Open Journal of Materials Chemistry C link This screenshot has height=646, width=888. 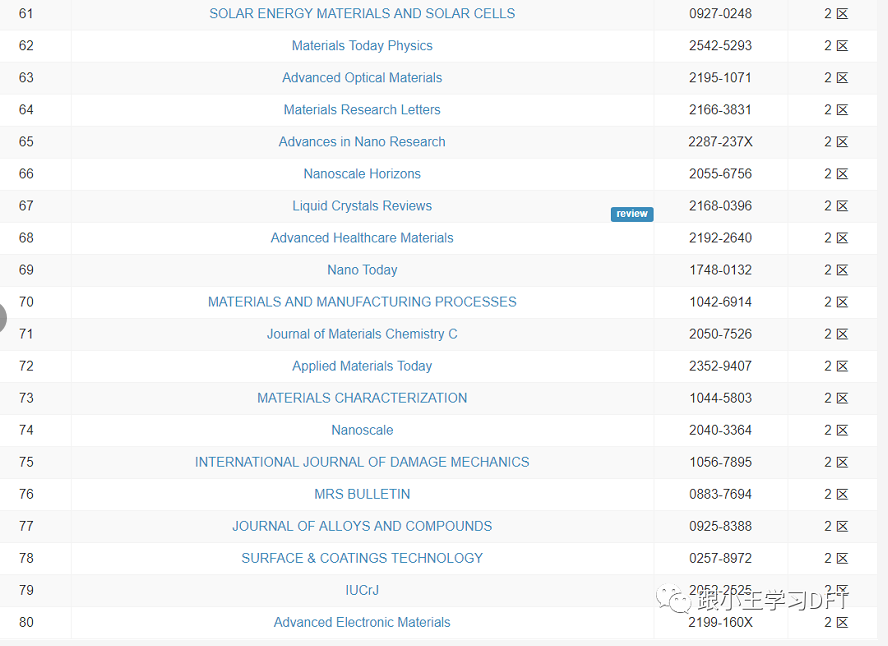[362, 334]
